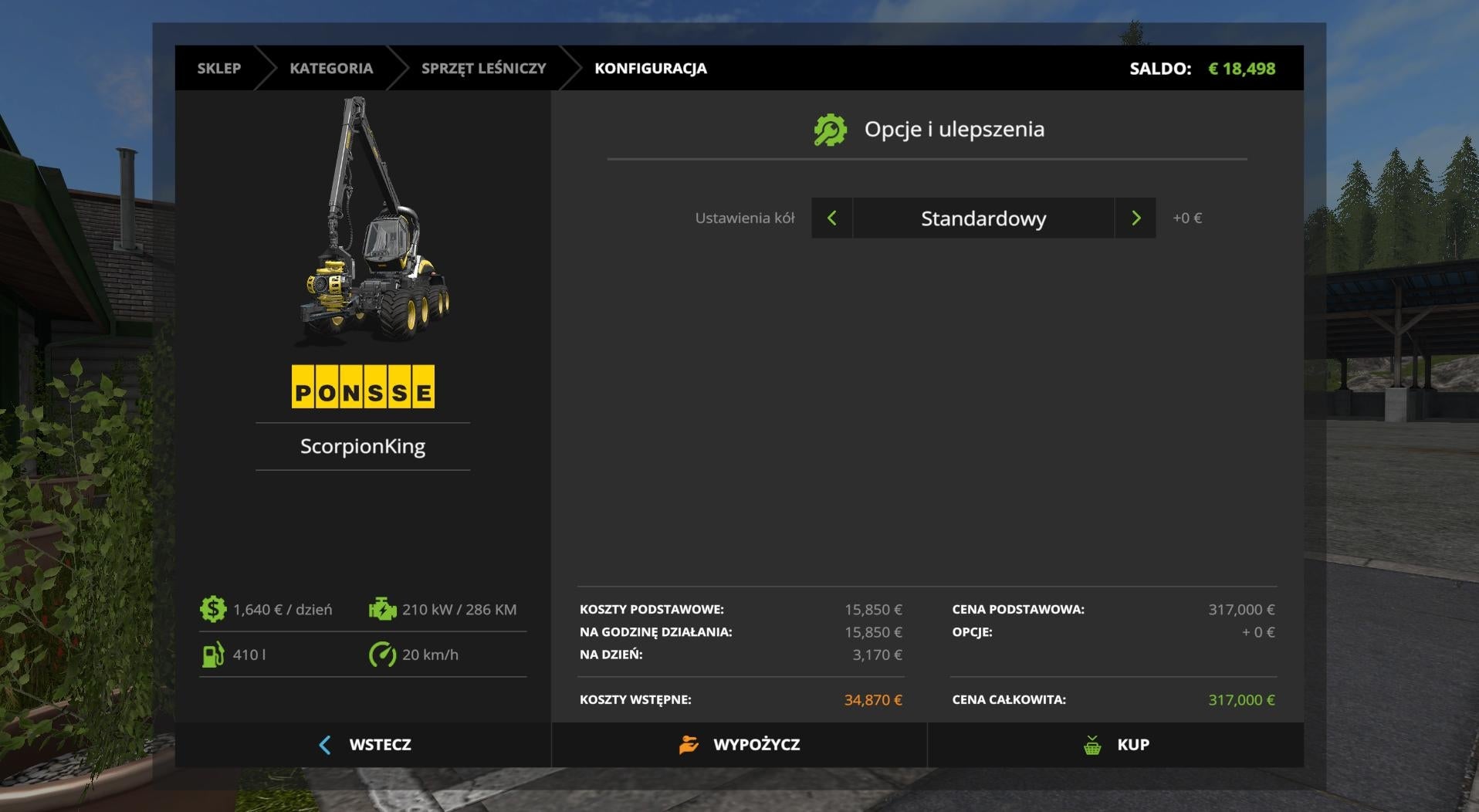Click the 20 km/h speed value
This screenshot has height=812, width=1479.
[430, 655]
